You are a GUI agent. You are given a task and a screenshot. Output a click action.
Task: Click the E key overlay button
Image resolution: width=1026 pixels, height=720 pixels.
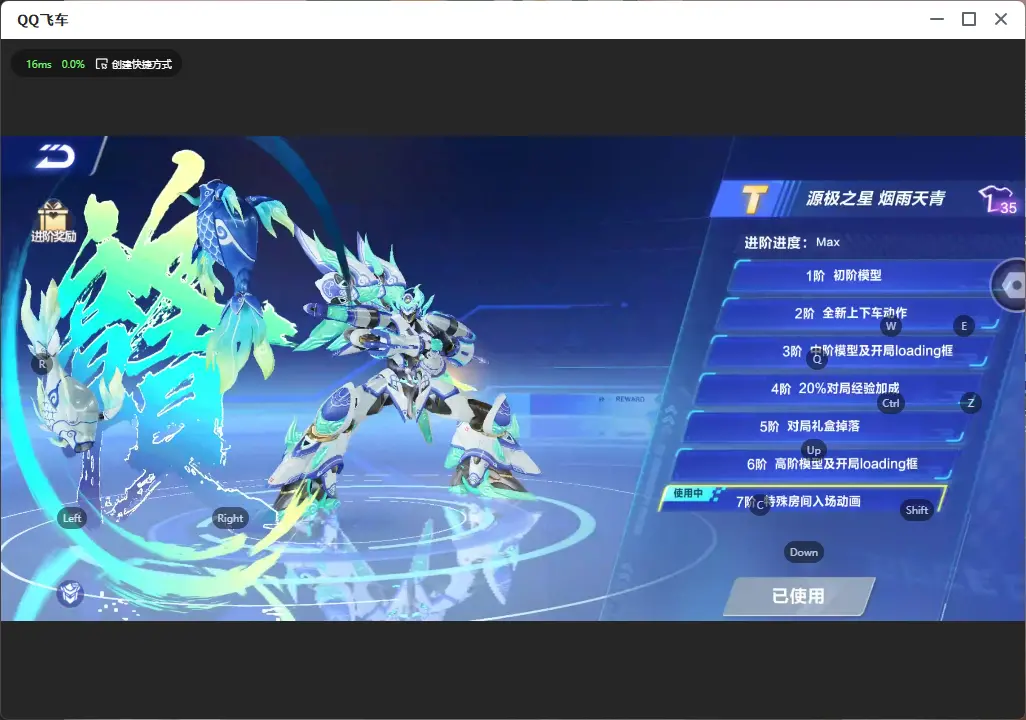tap(964, 326)
